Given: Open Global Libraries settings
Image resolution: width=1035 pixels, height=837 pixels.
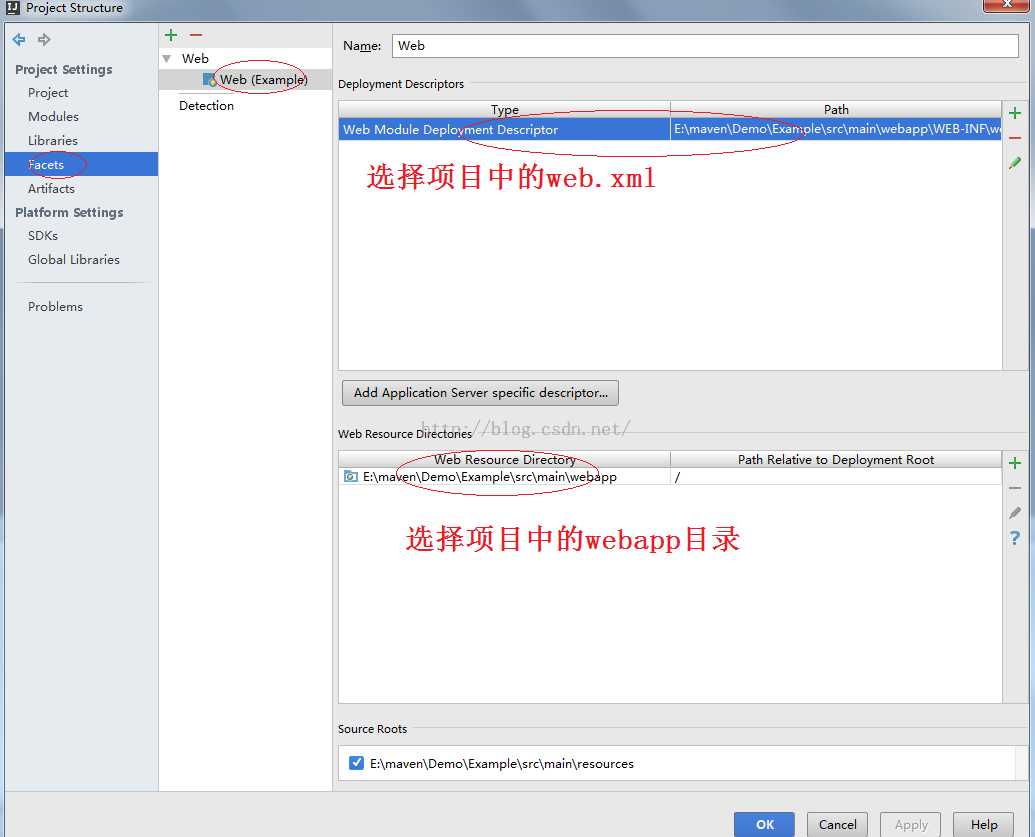Looking at the screenshot, I should (74, 259).
